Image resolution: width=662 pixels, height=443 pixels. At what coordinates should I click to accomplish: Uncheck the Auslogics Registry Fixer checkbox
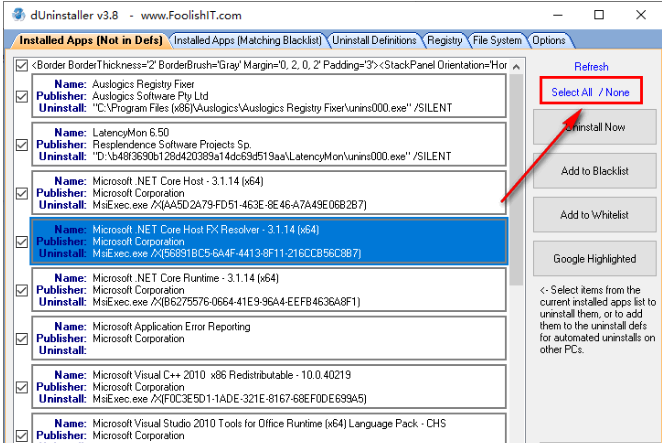22,97
